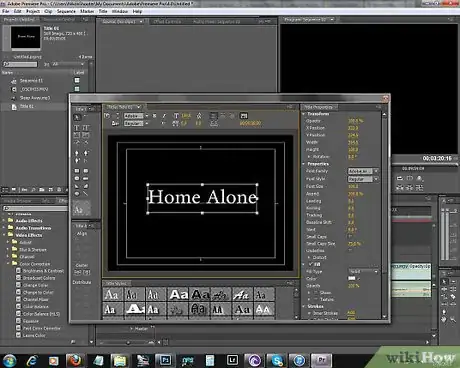This screenshot has width=460, height=368.
Task: Select the Wedge tool
Action: coord(77,186)
